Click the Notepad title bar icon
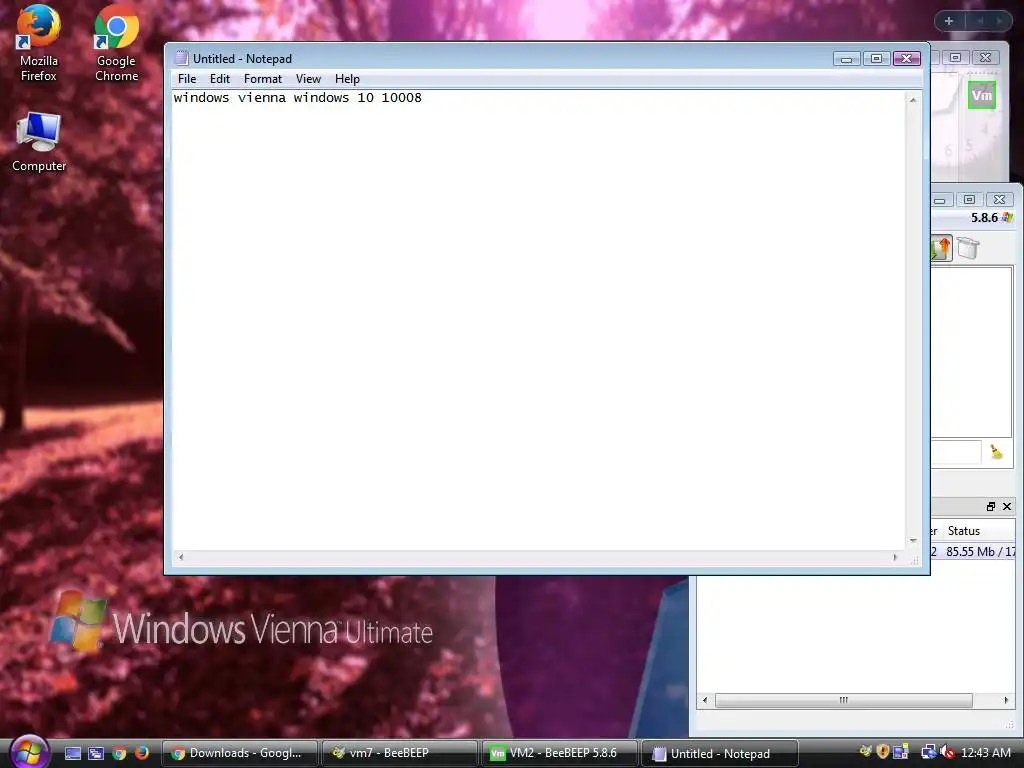 182,58
